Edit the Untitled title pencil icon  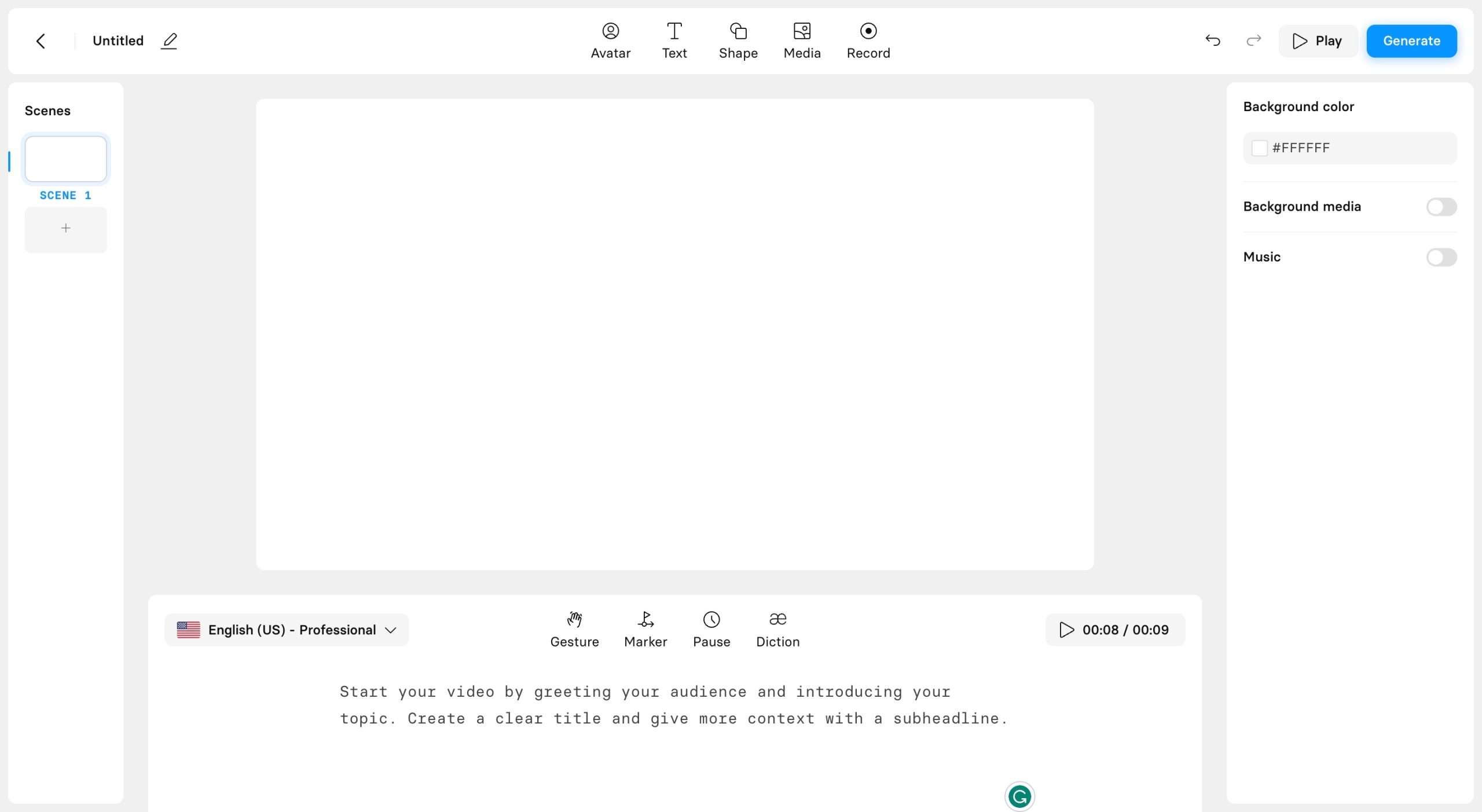click(169, 41)
